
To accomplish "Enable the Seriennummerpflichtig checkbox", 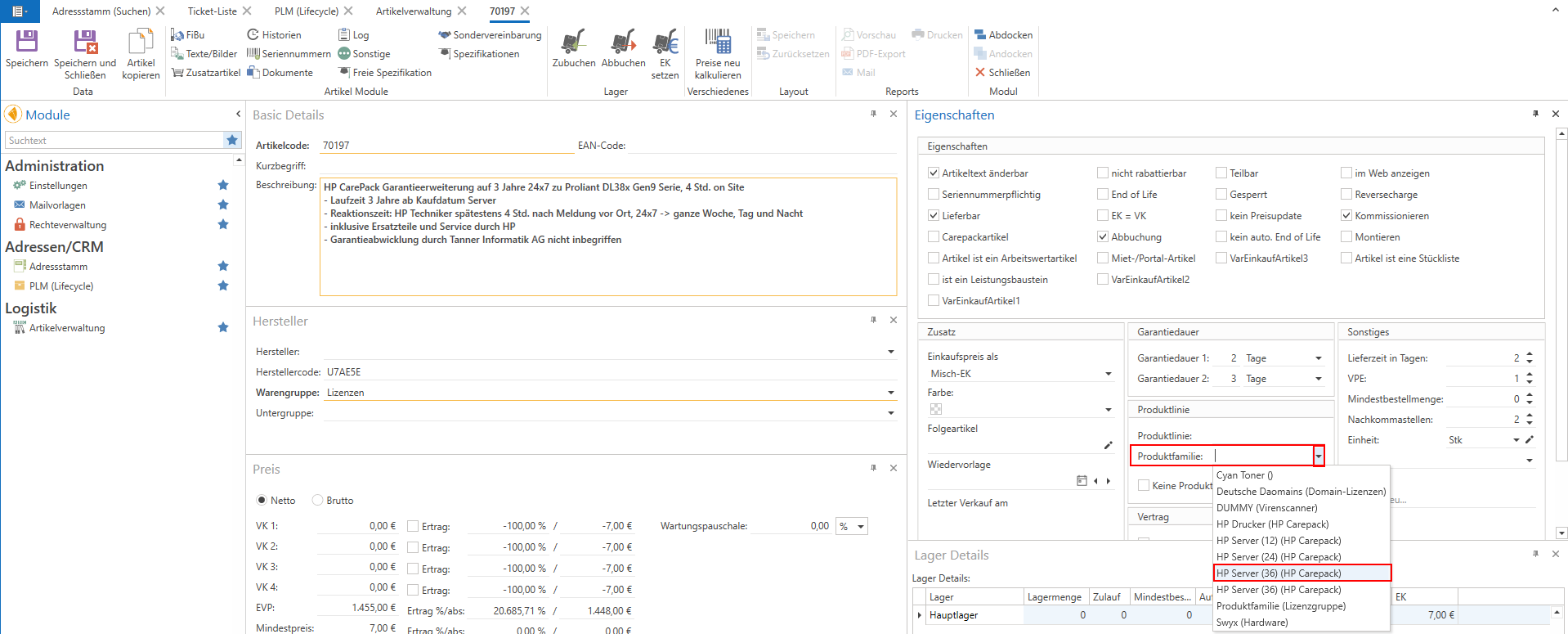I will (x=934, y=195).
